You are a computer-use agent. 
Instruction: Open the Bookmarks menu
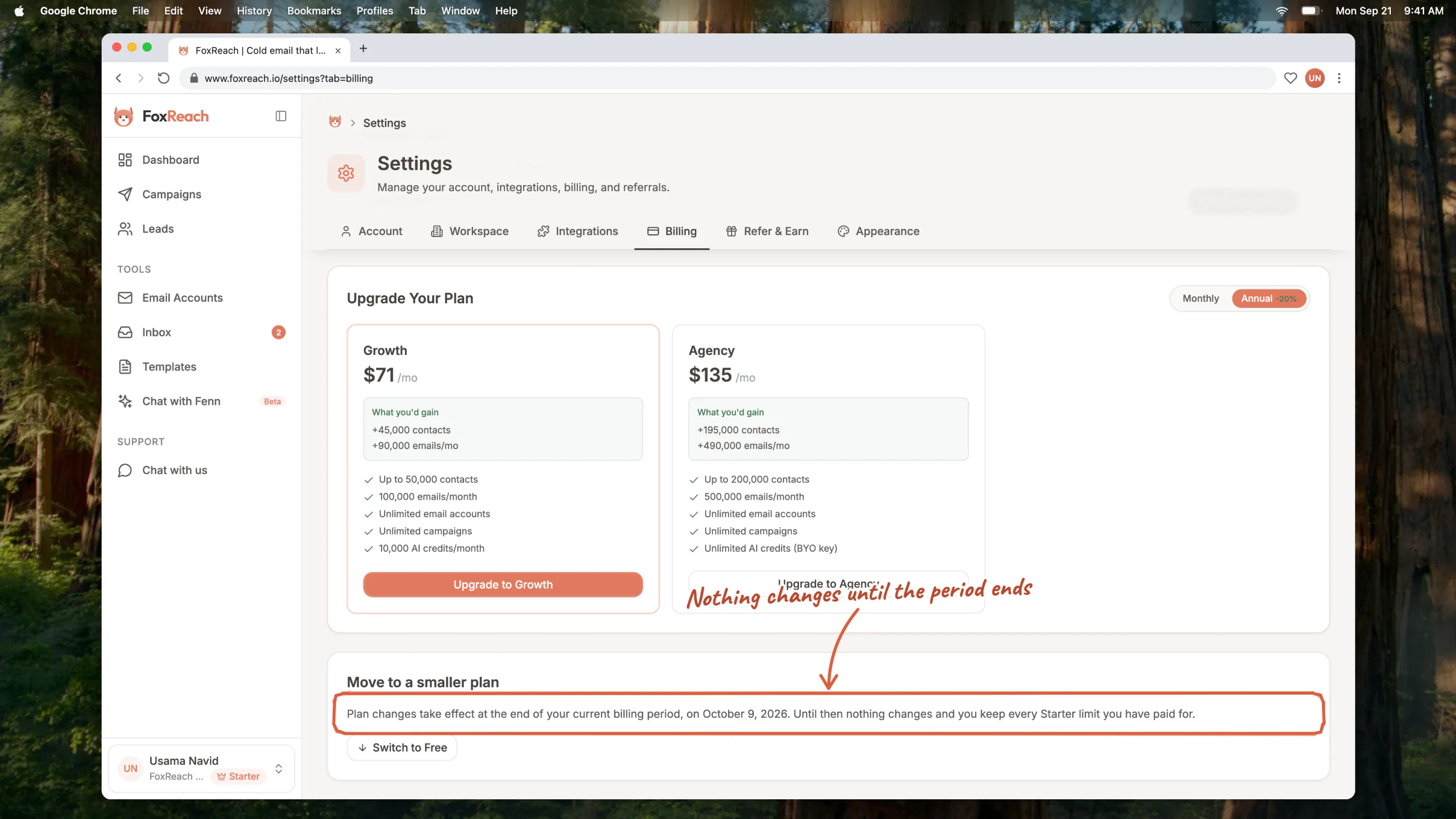point(313,11)
